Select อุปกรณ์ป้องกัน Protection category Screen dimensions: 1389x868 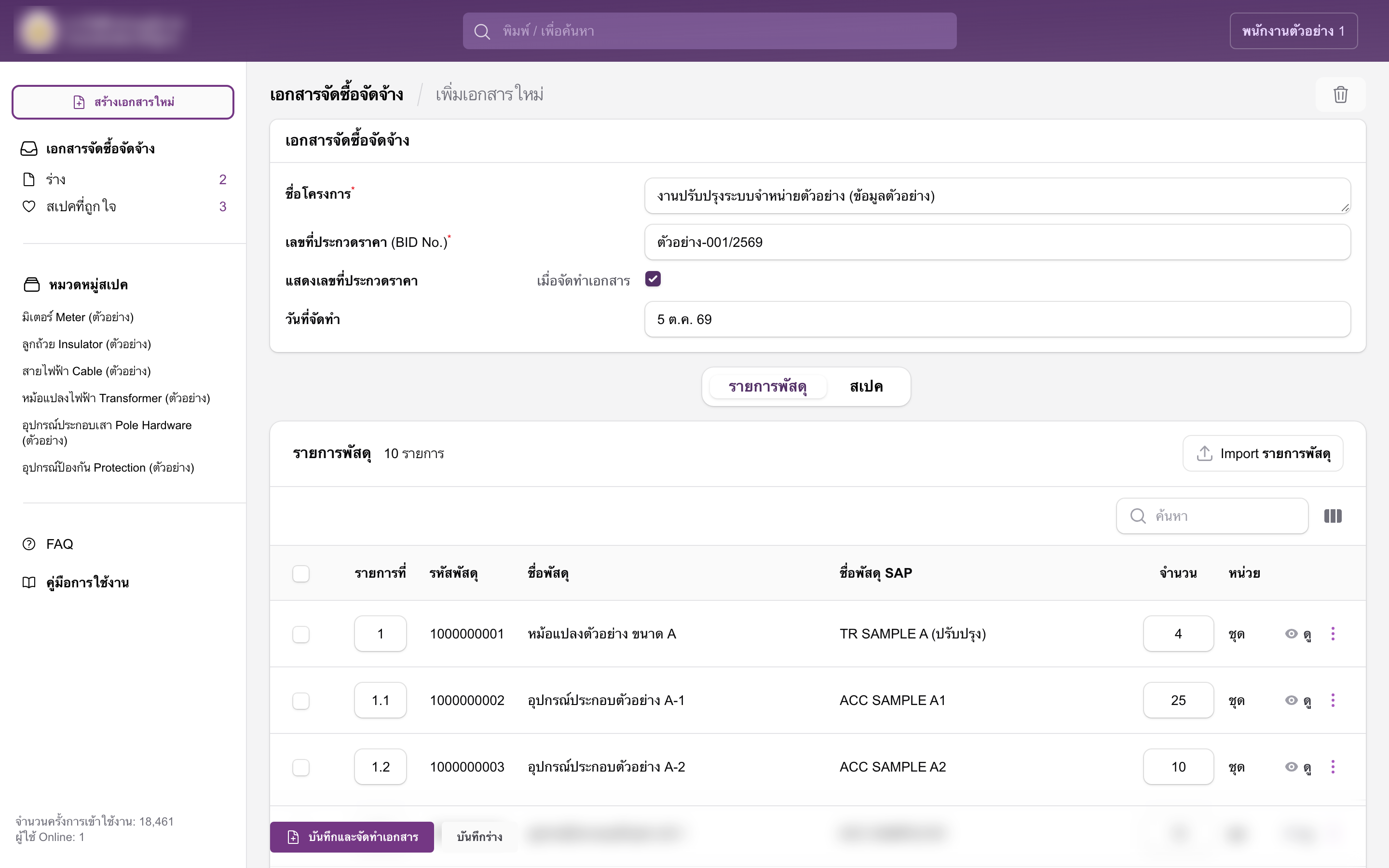(108, 467)
